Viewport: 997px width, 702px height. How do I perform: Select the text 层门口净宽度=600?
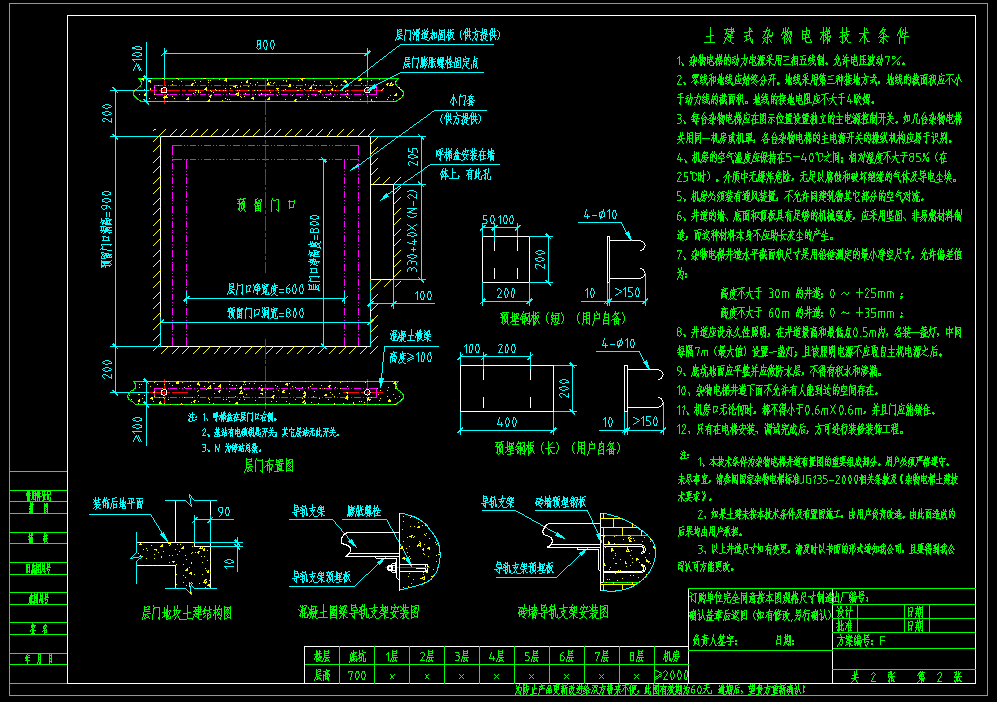265,289
